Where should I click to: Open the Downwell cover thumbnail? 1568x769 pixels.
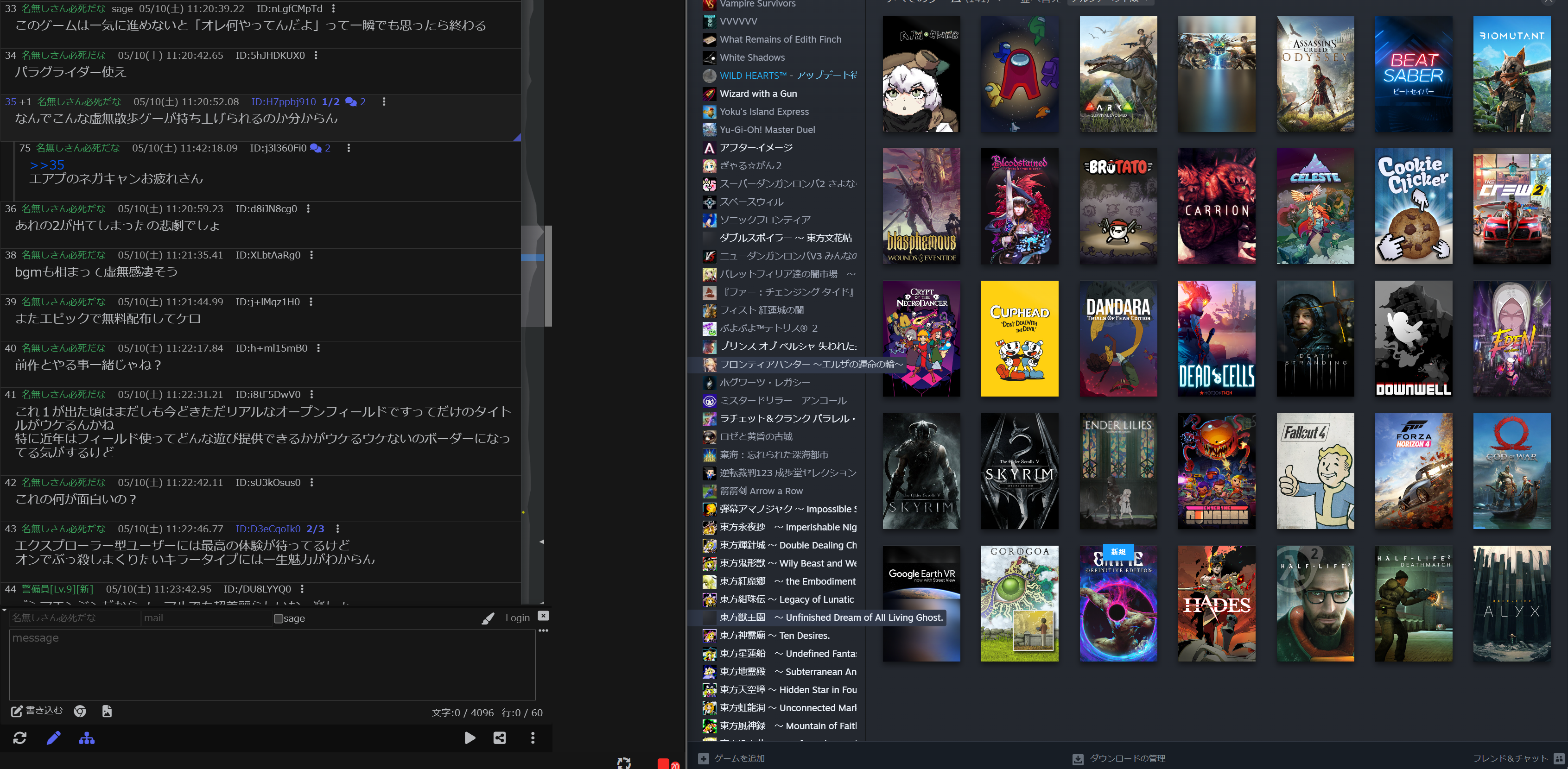1413,339
